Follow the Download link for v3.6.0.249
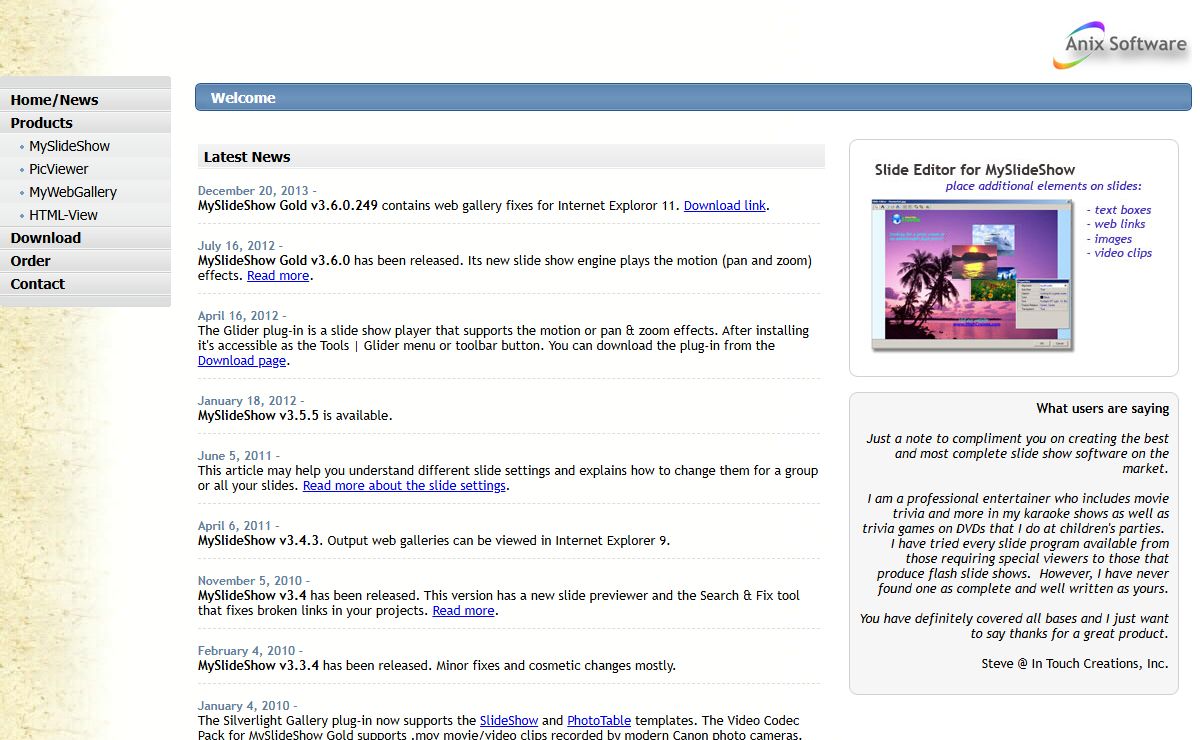The width and height of the screenshot is (1200, 740). 725,205
